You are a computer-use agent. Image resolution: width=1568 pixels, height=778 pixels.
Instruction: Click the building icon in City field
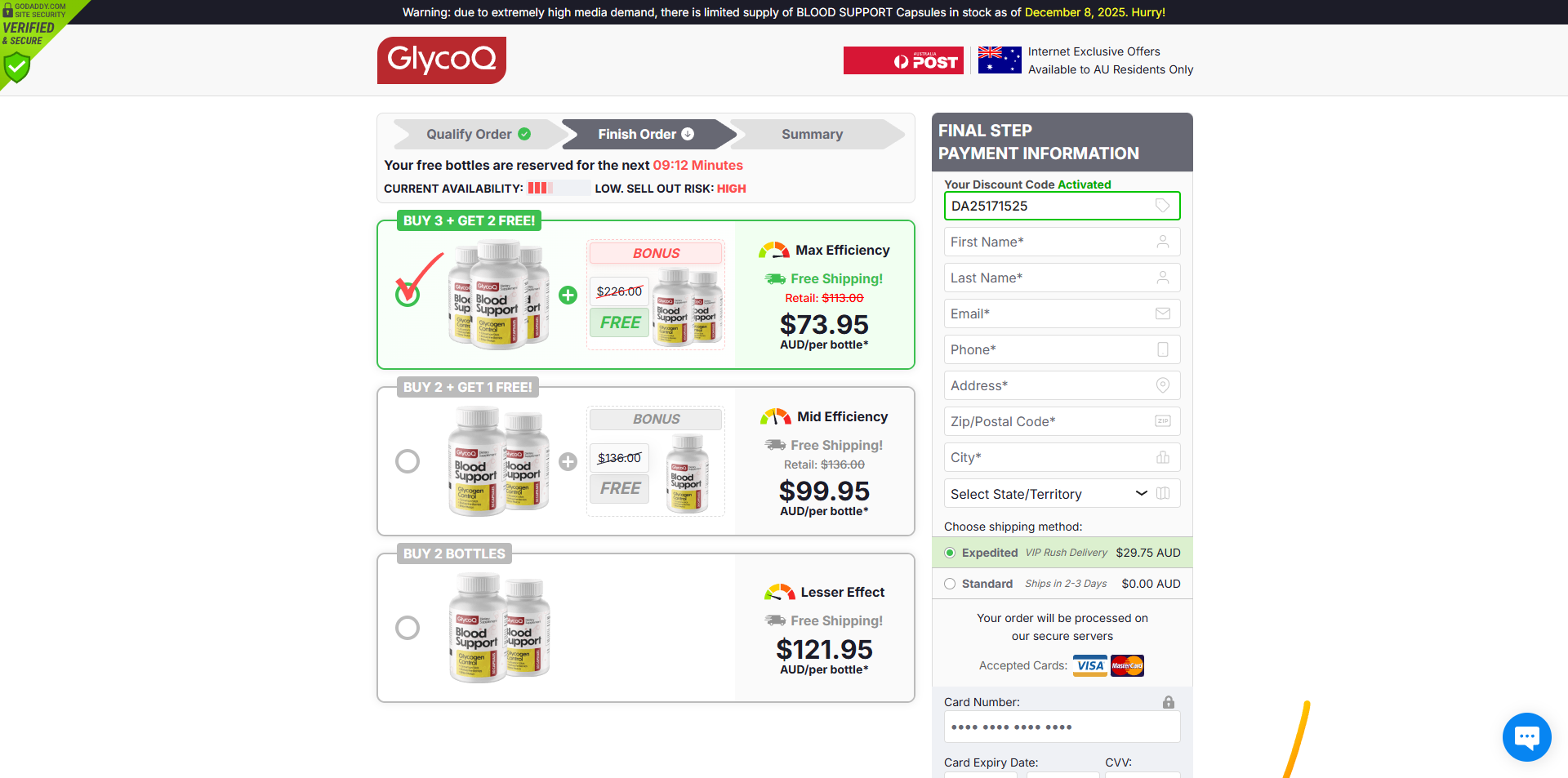(1163, 457)
